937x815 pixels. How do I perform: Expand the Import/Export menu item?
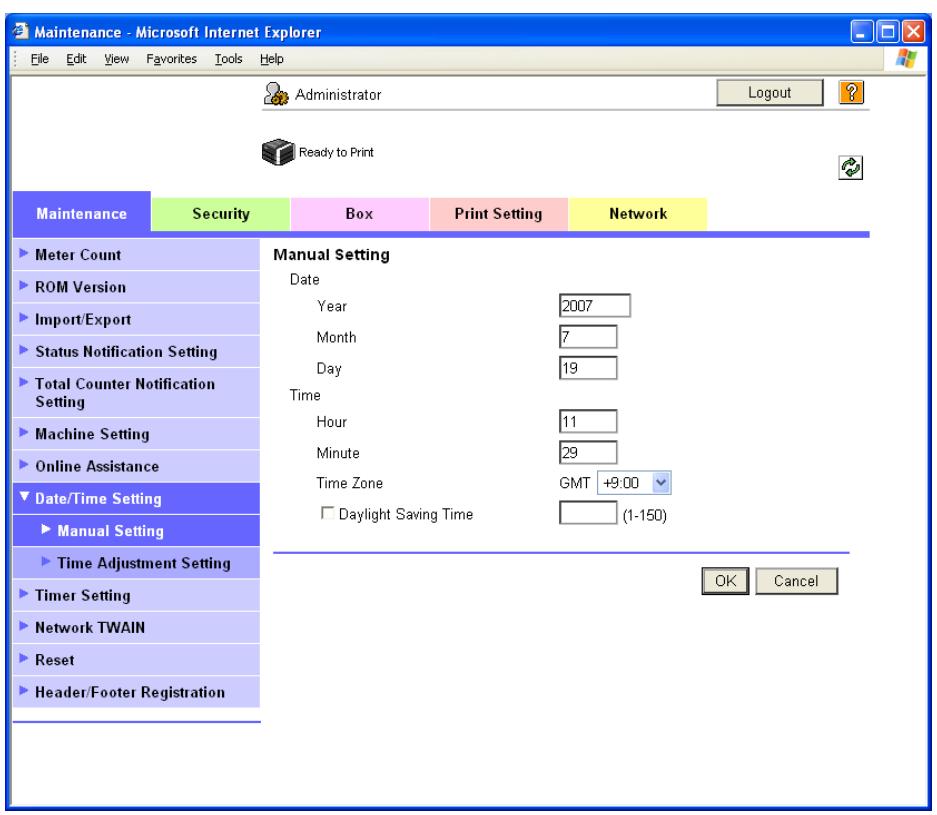136,319
